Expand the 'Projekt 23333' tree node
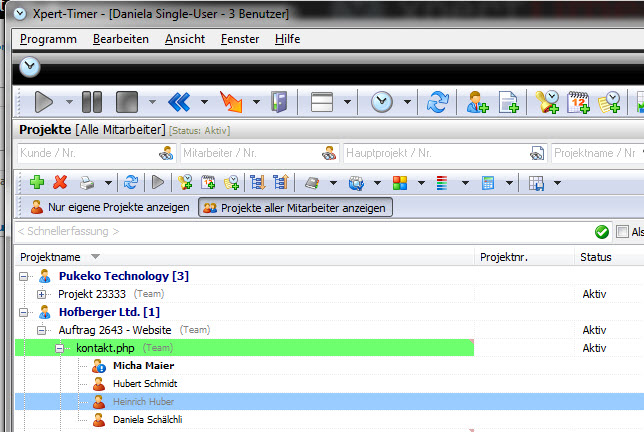Viewport: 644px width, 432px height. click(x=41, y=294)
